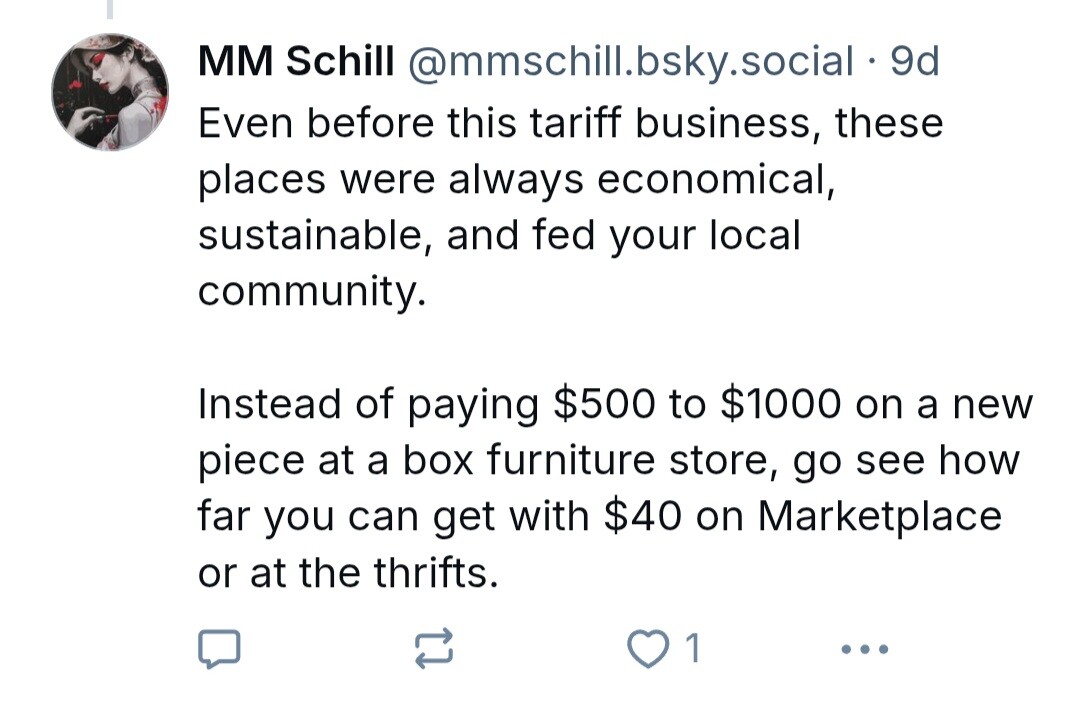Open the post at the "Even before this tariff" paragraph
Image resolution: width=1080 pixels, height=711 pixels.
coord(570,207)
